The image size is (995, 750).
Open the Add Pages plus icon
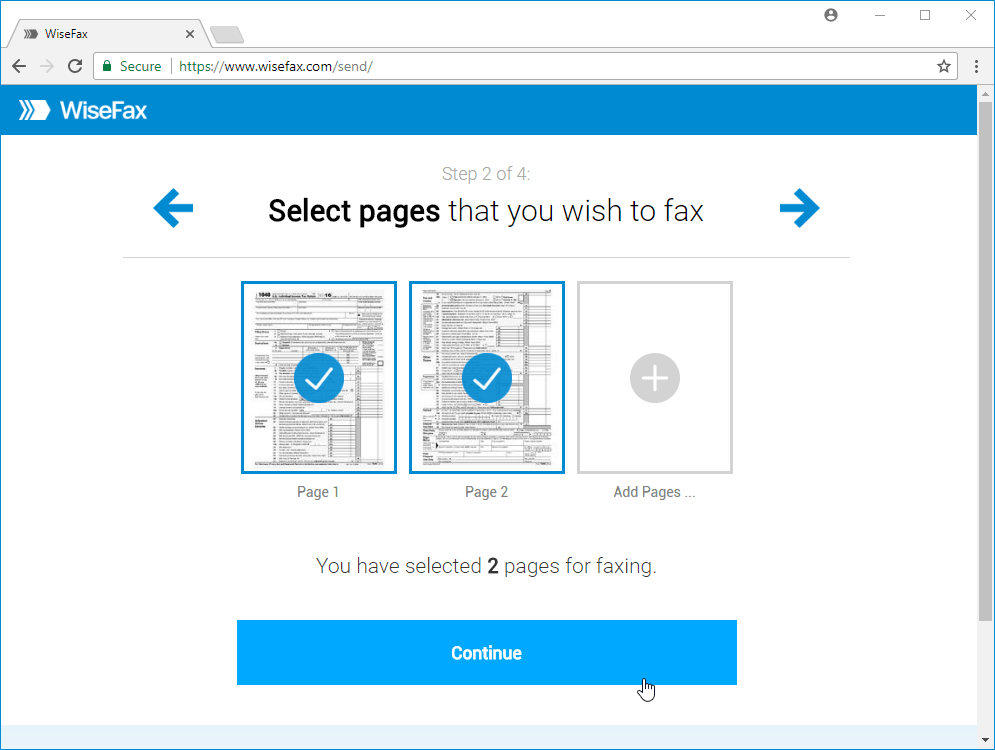(654, 378)
